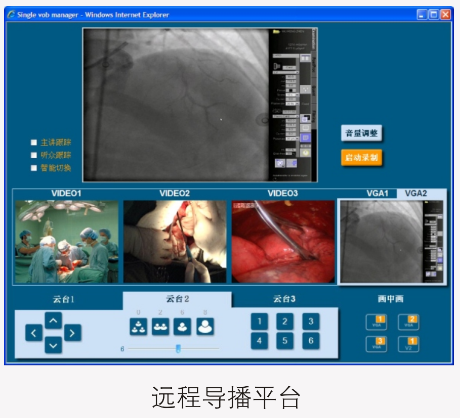Click the pan left arrow button

click(34, 333)
